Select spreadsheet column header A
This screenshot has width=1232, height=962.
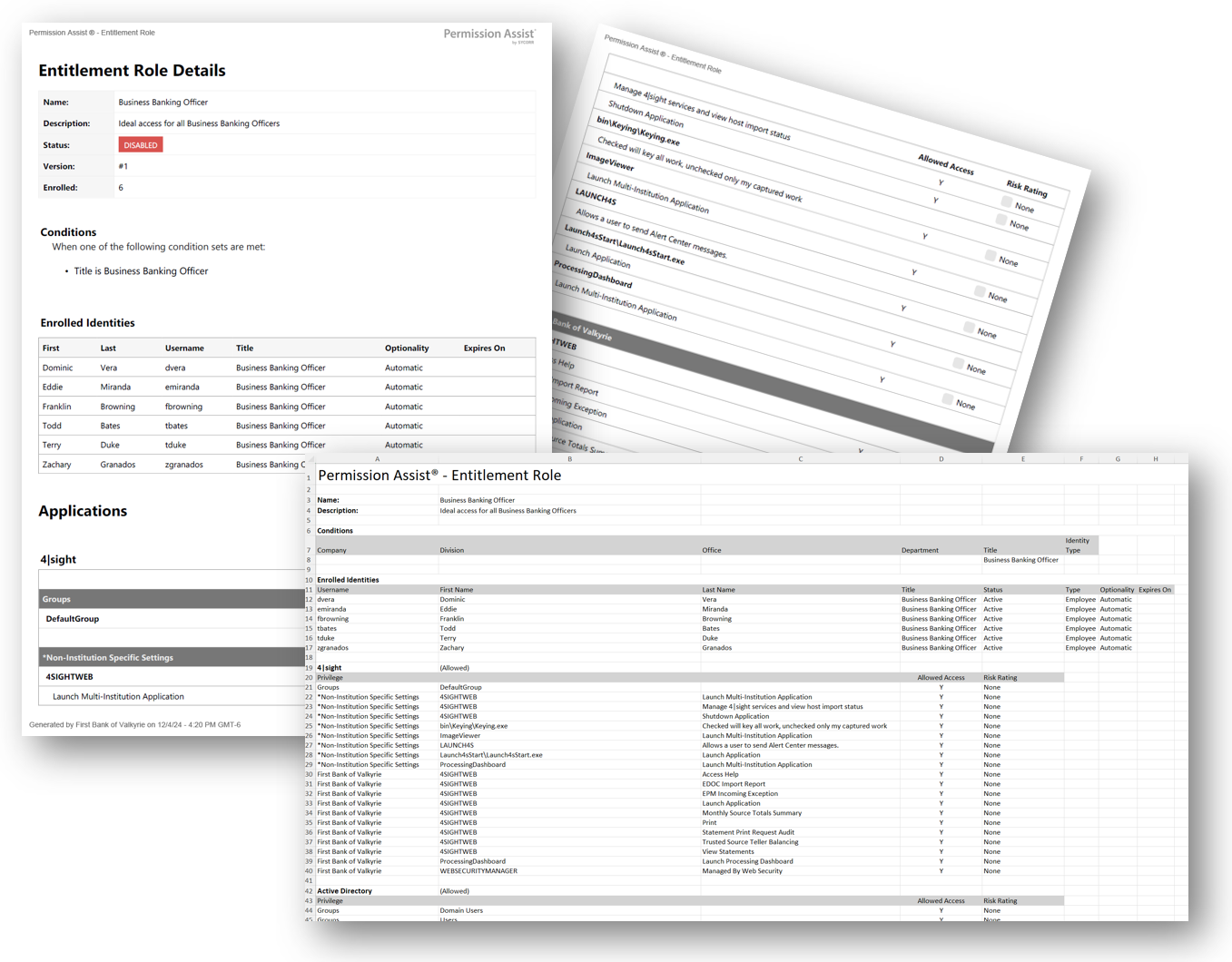pyautogui.click(x=377, y=459)
